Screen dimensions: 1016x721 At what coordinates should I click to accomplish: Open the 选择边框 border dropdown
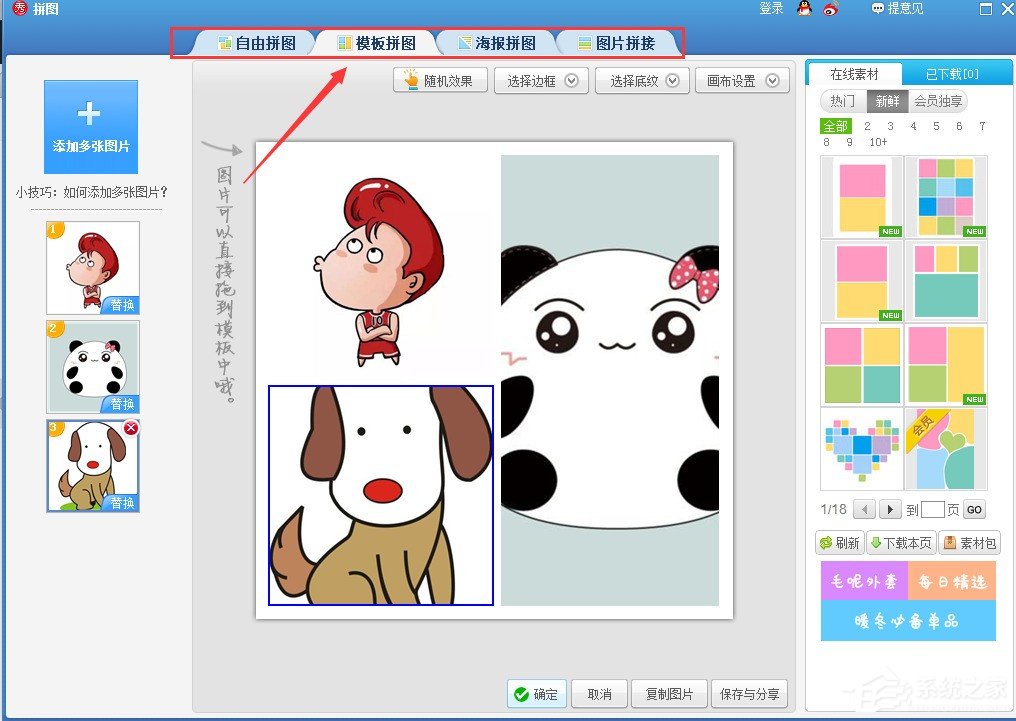540,81
